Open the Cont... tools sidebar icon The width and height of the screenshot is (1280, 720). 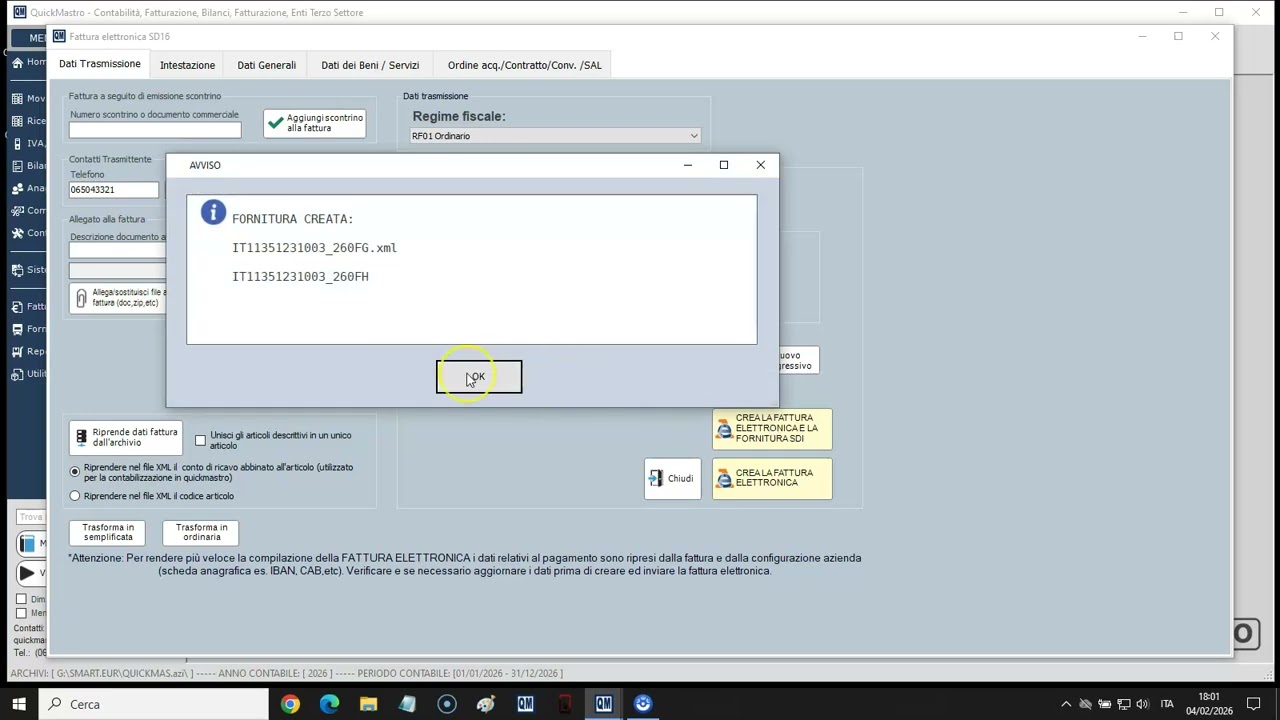[18, 233]
